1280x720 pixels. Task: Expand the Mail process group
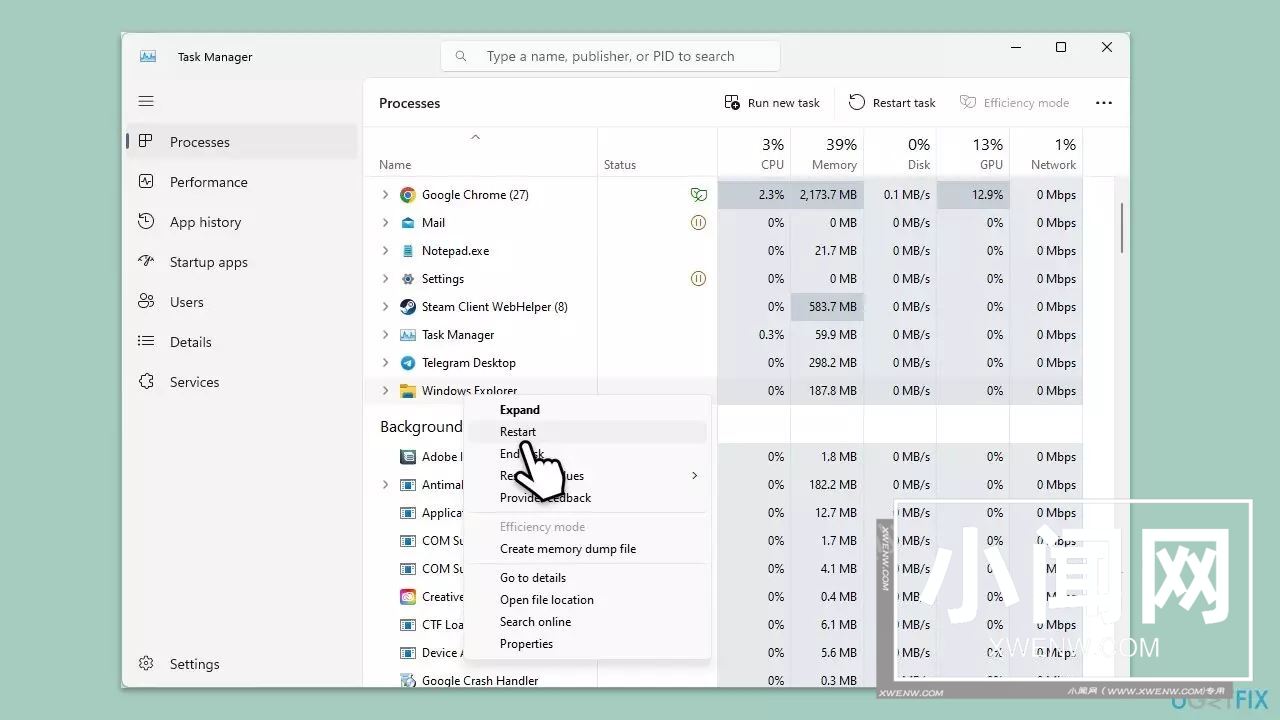tap(385, 223)
